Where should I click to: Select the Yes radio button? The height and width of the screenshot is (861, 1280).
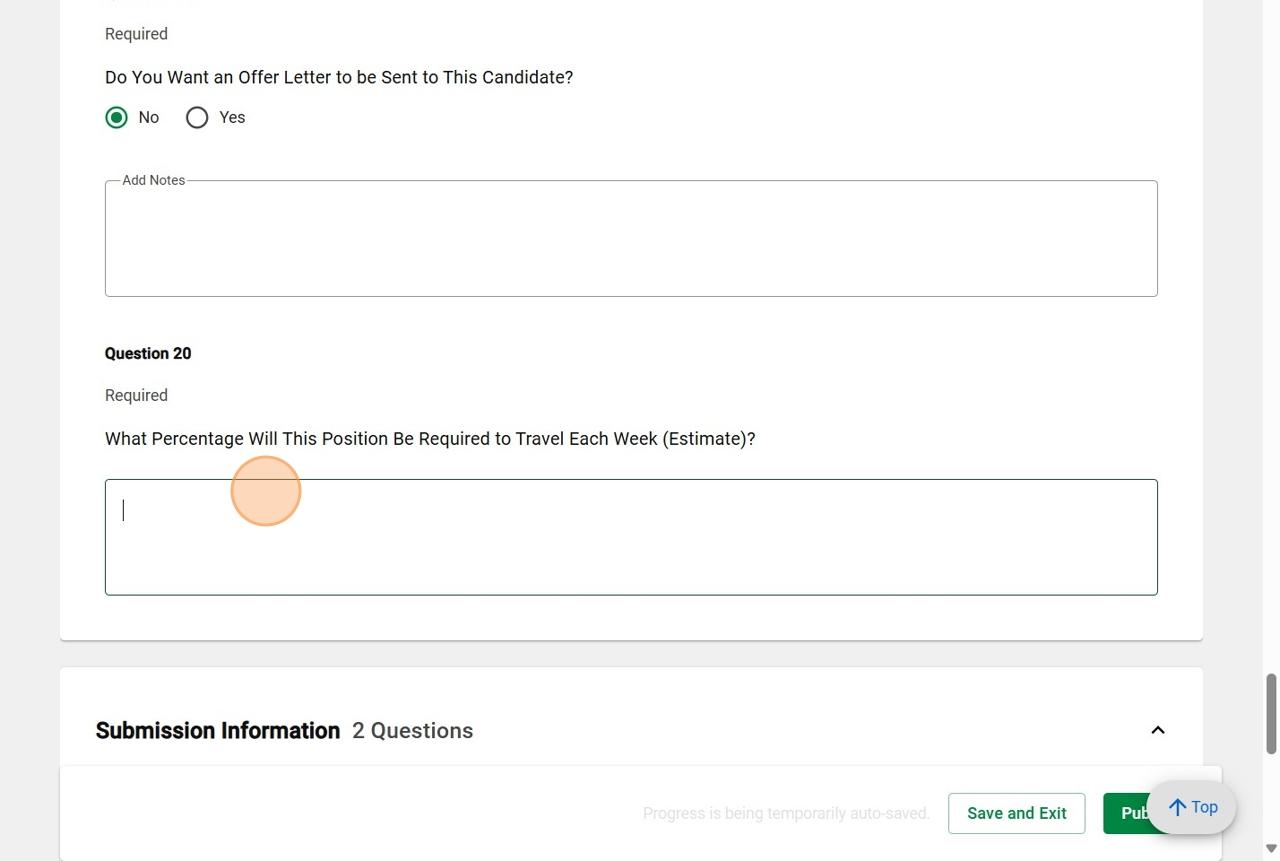coord(197,118)
